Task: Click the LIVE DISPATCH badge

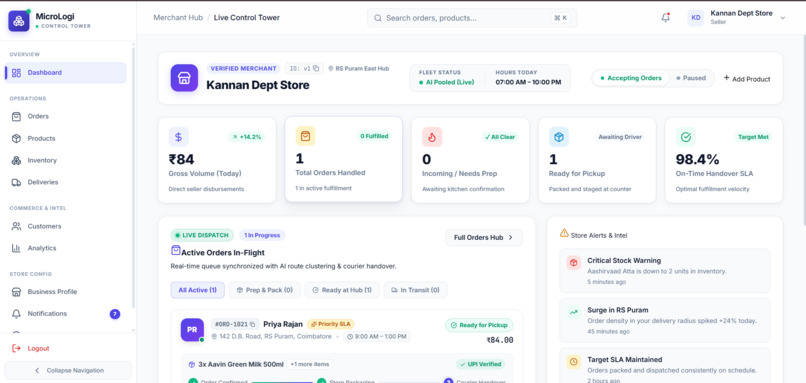Action: [x=202, y=235]
